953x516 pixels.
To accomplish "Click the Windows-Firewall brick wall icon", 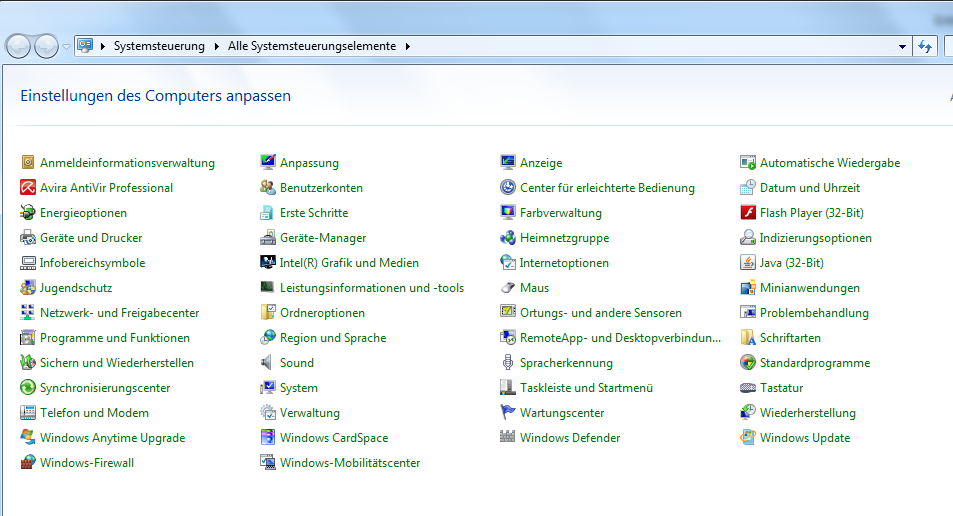I will point(28,462).
